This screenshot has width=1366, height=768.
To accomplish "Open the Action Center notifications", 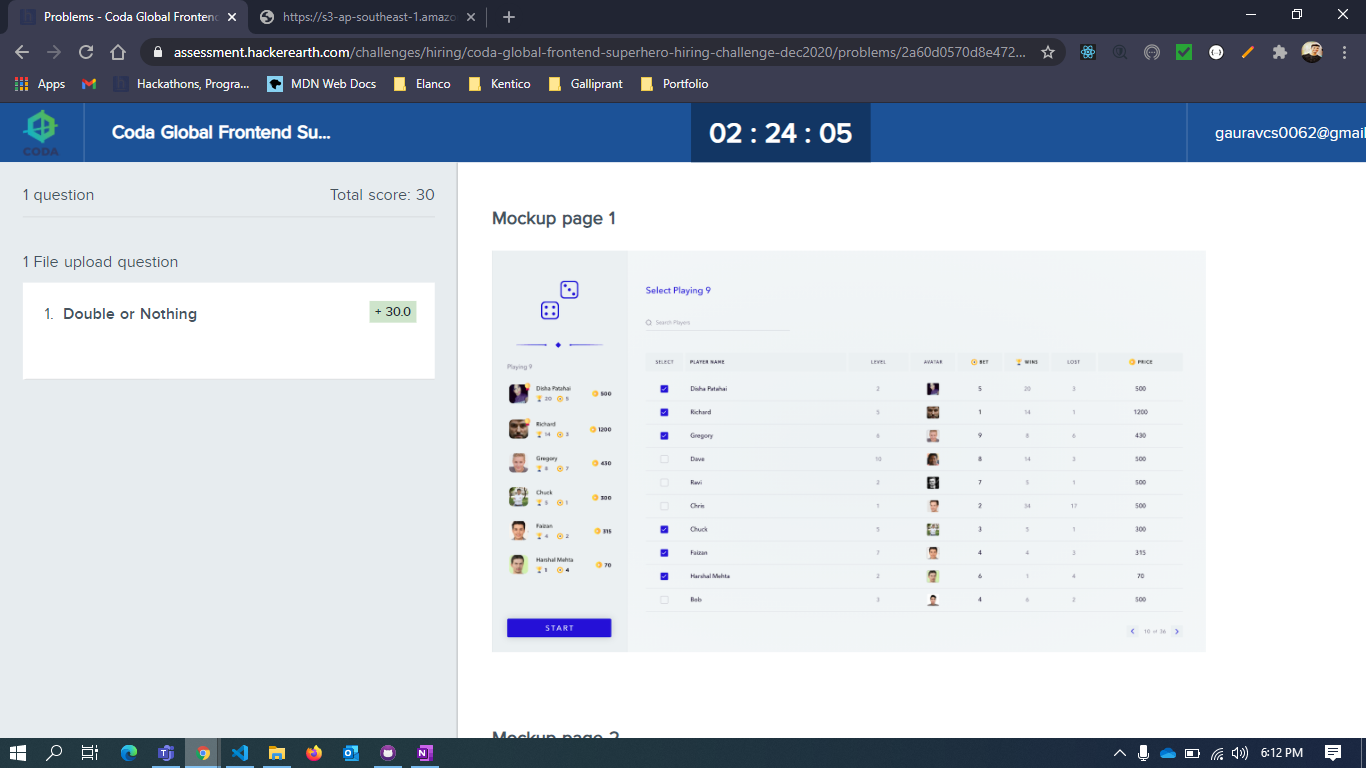I will (x=1333, y=753).
